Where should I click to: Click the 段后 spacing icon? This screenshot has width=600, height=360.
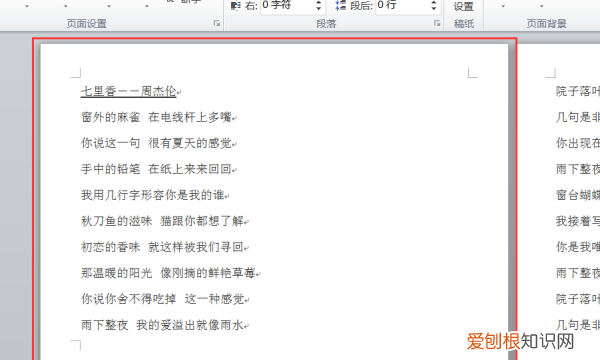(x=340, y=5)
